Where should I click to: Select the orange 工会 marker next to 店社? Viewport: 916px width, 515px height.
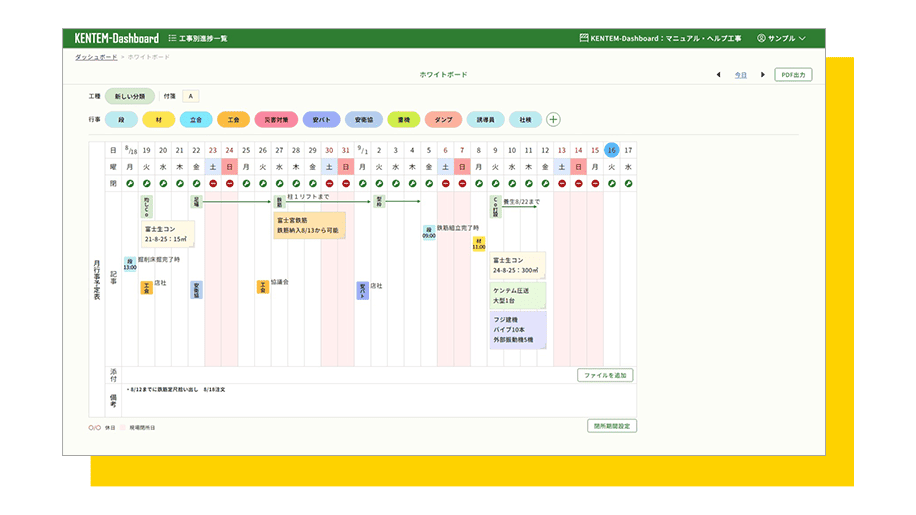pos(147,287)
